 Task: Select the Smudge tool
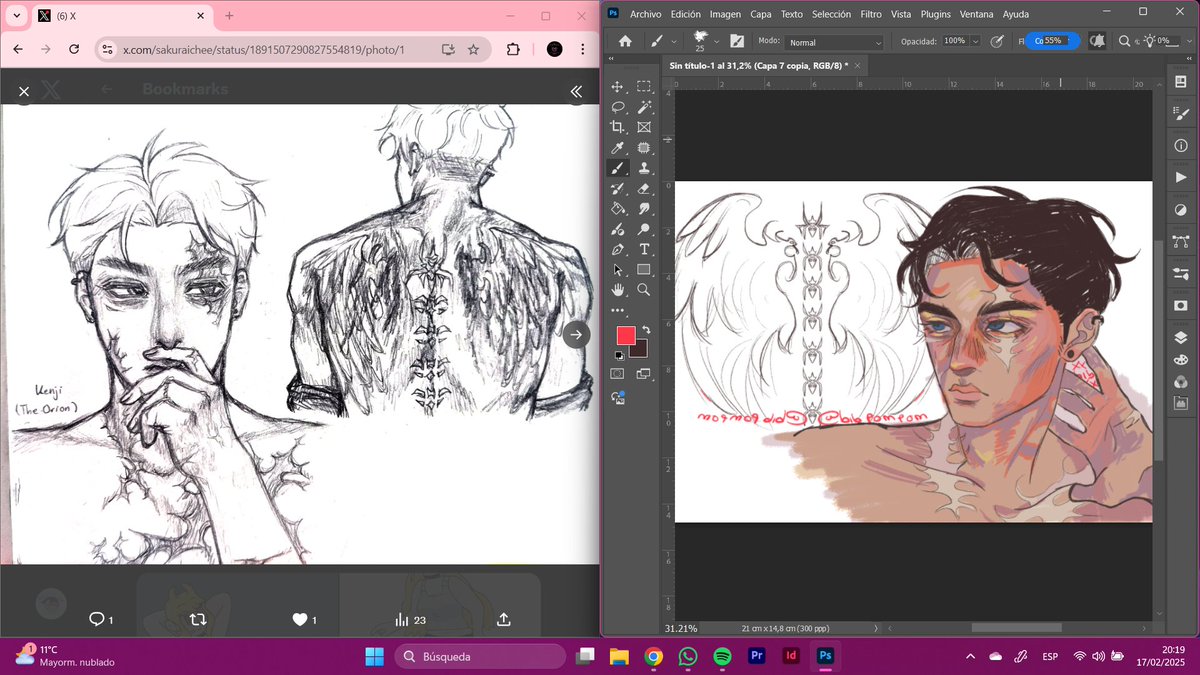click(x=644, y=208)
